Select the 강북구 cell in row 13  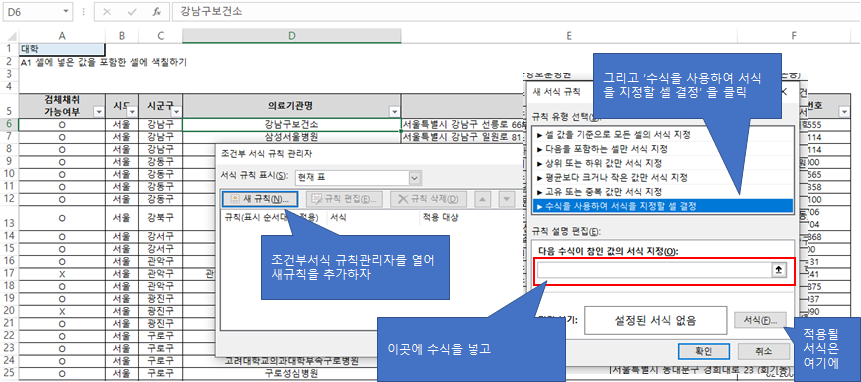160,218
